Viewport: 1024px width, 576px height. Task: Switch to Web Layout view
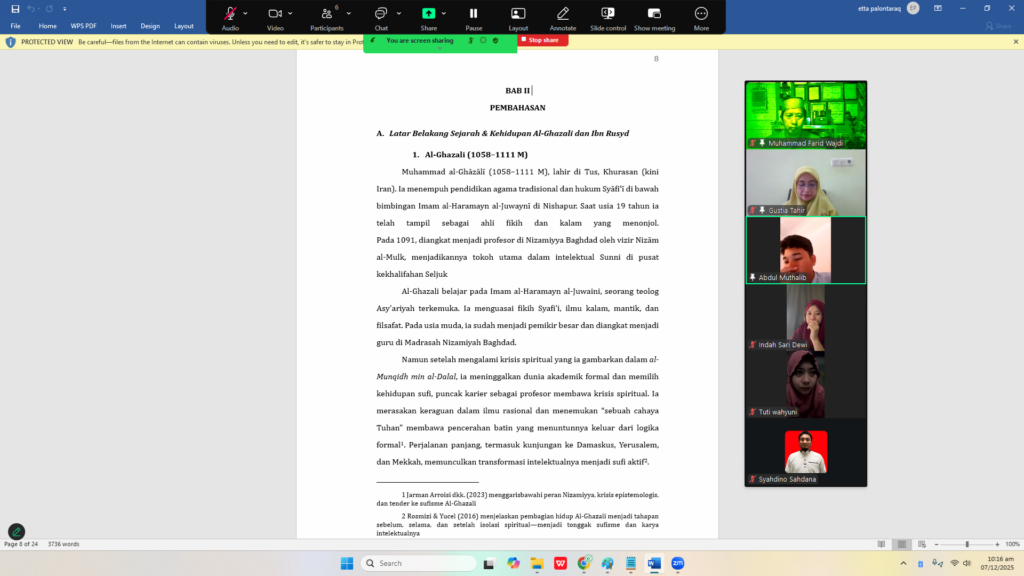922,544
